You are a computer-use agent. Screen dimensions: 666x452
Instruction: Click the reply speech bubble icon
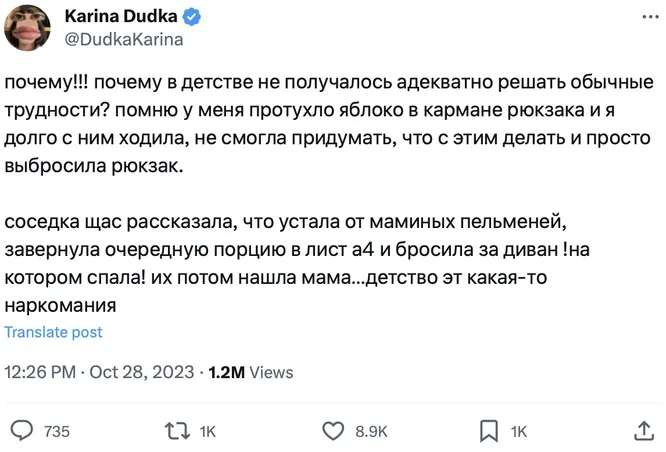point(22,431)
